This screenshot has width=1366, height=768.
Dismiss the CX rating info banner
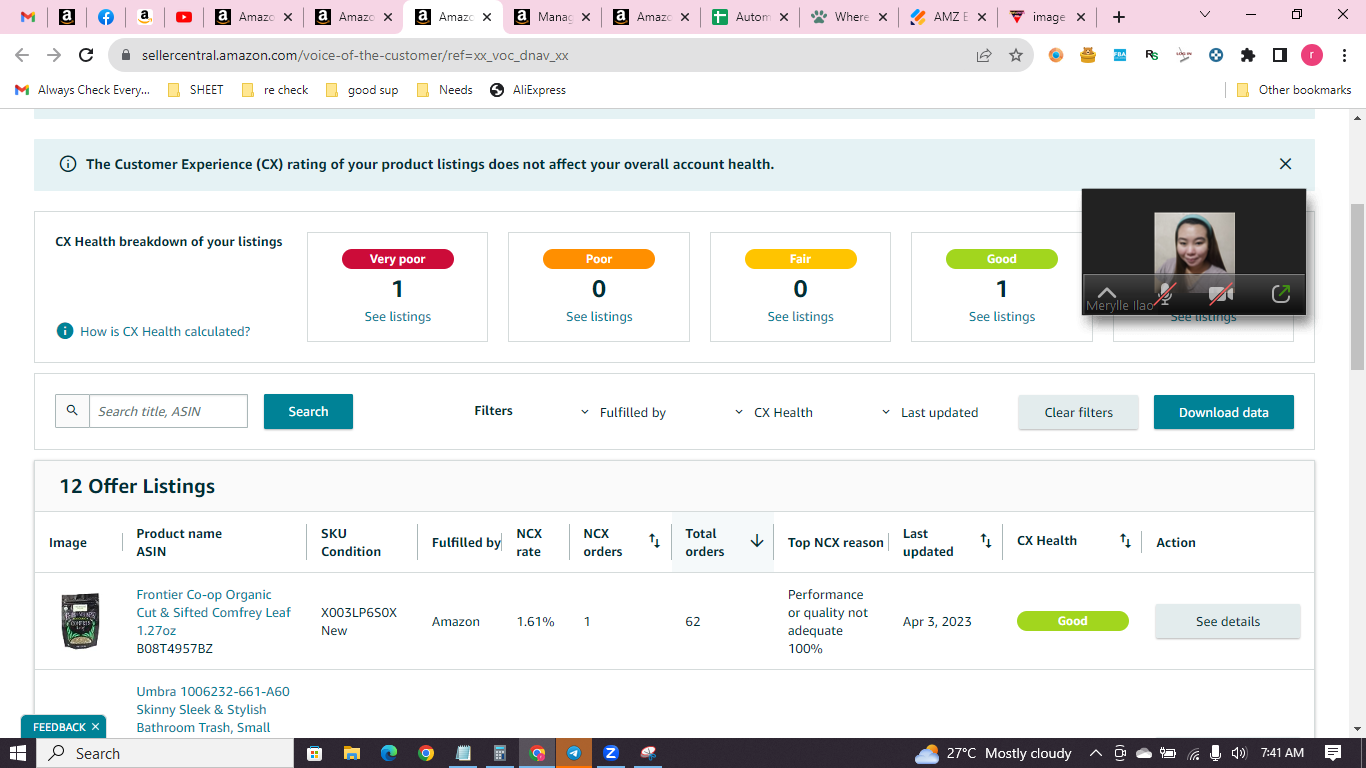pyautogui.click(x=1286, y=164)
